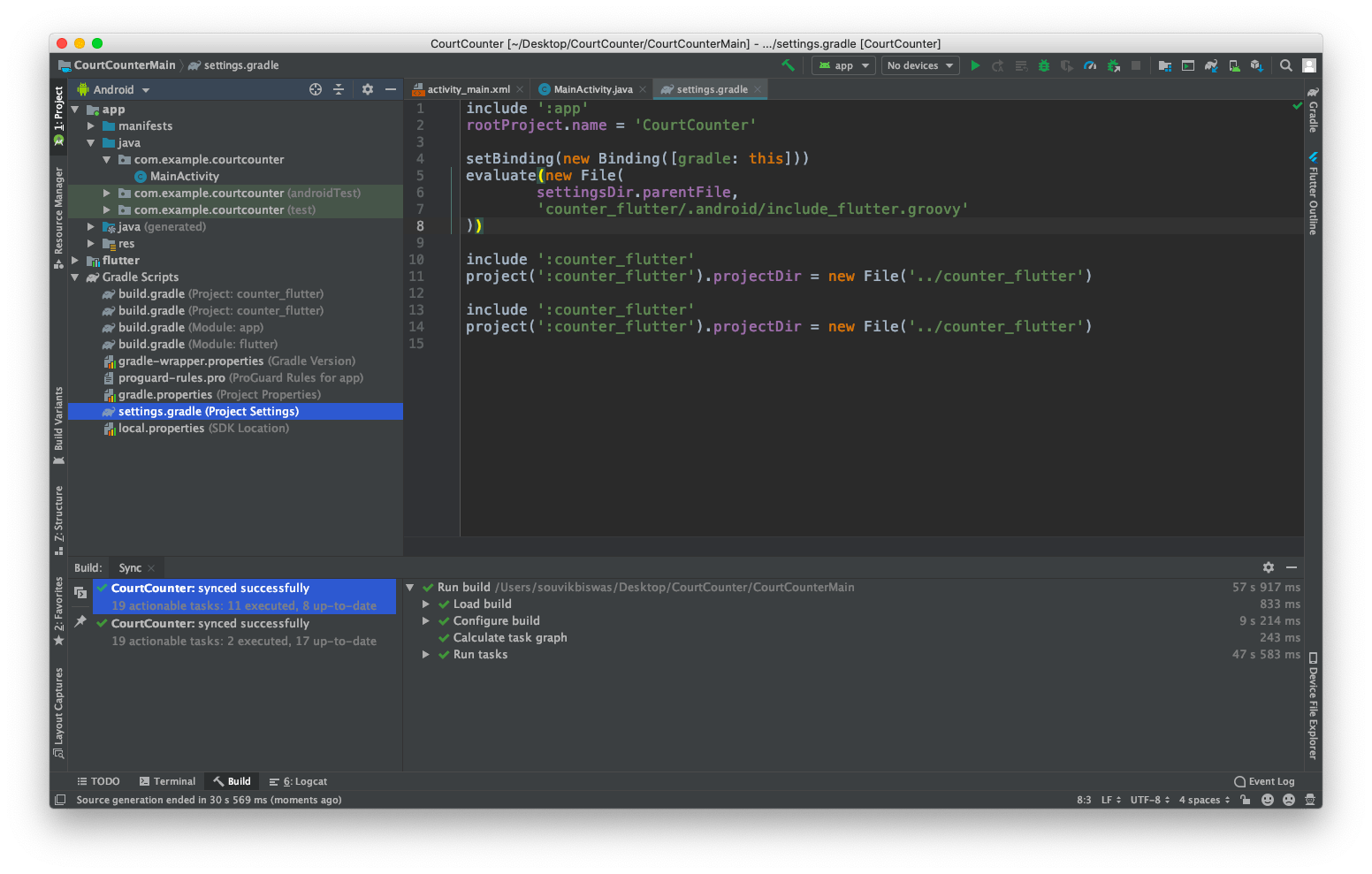
Task: Open the LF line separator selector
Action: 1111,800
